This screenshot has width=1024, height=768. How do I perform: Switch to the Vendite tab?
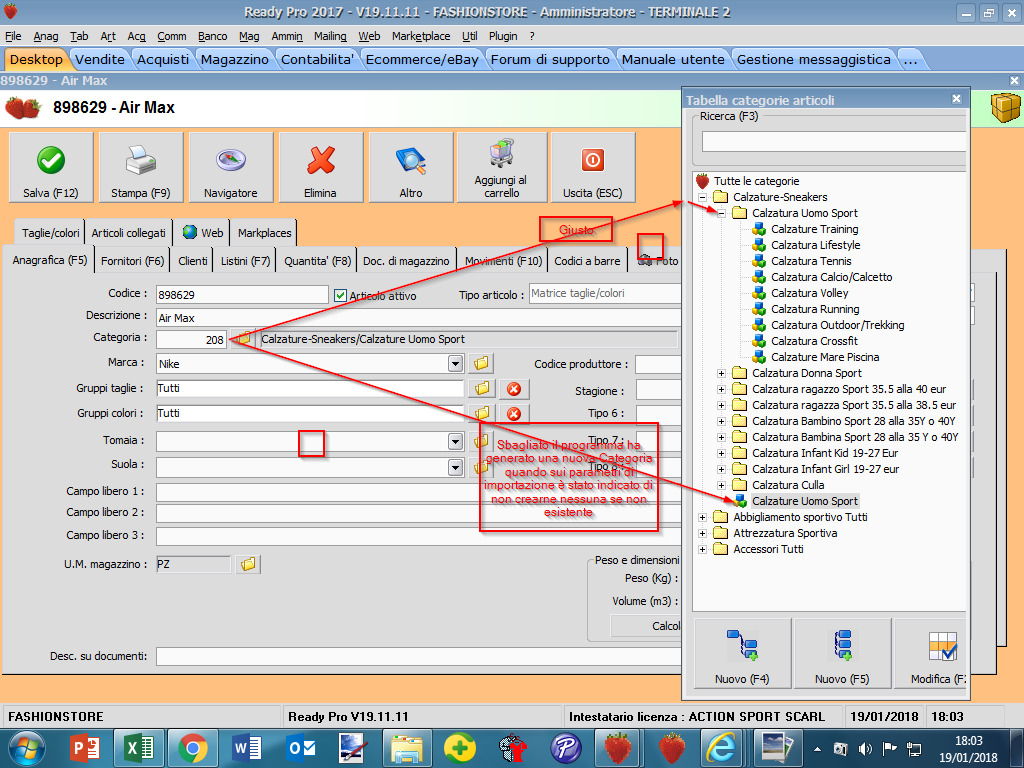pos(100,59)
